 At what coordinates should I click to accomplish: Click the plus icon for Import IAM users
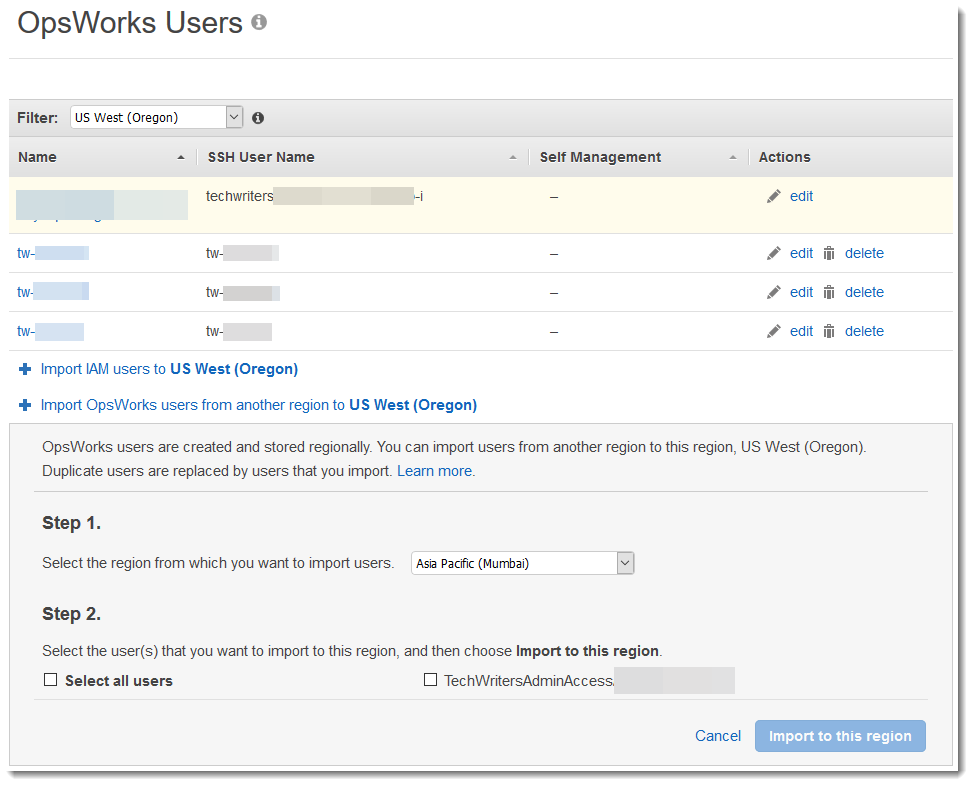(x=25, y=369)
